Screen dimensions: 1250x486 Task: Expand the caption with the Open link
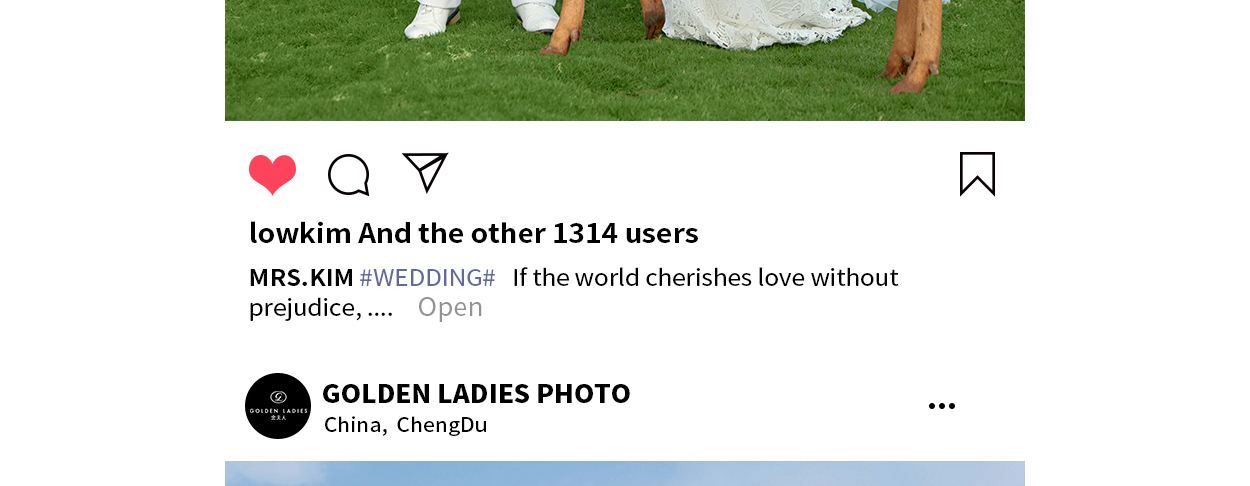[x=450, y=307]
